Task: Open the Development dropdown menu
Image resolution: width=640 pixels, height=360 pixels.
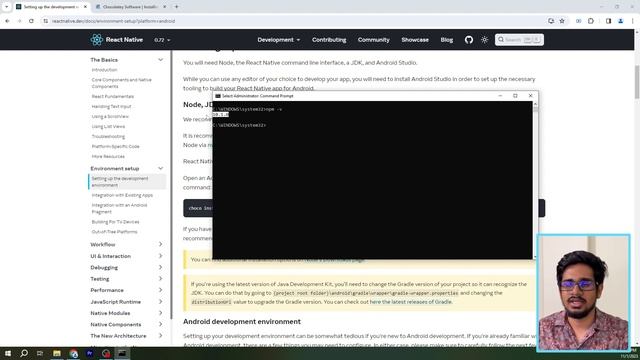Action: coord(279,40)
